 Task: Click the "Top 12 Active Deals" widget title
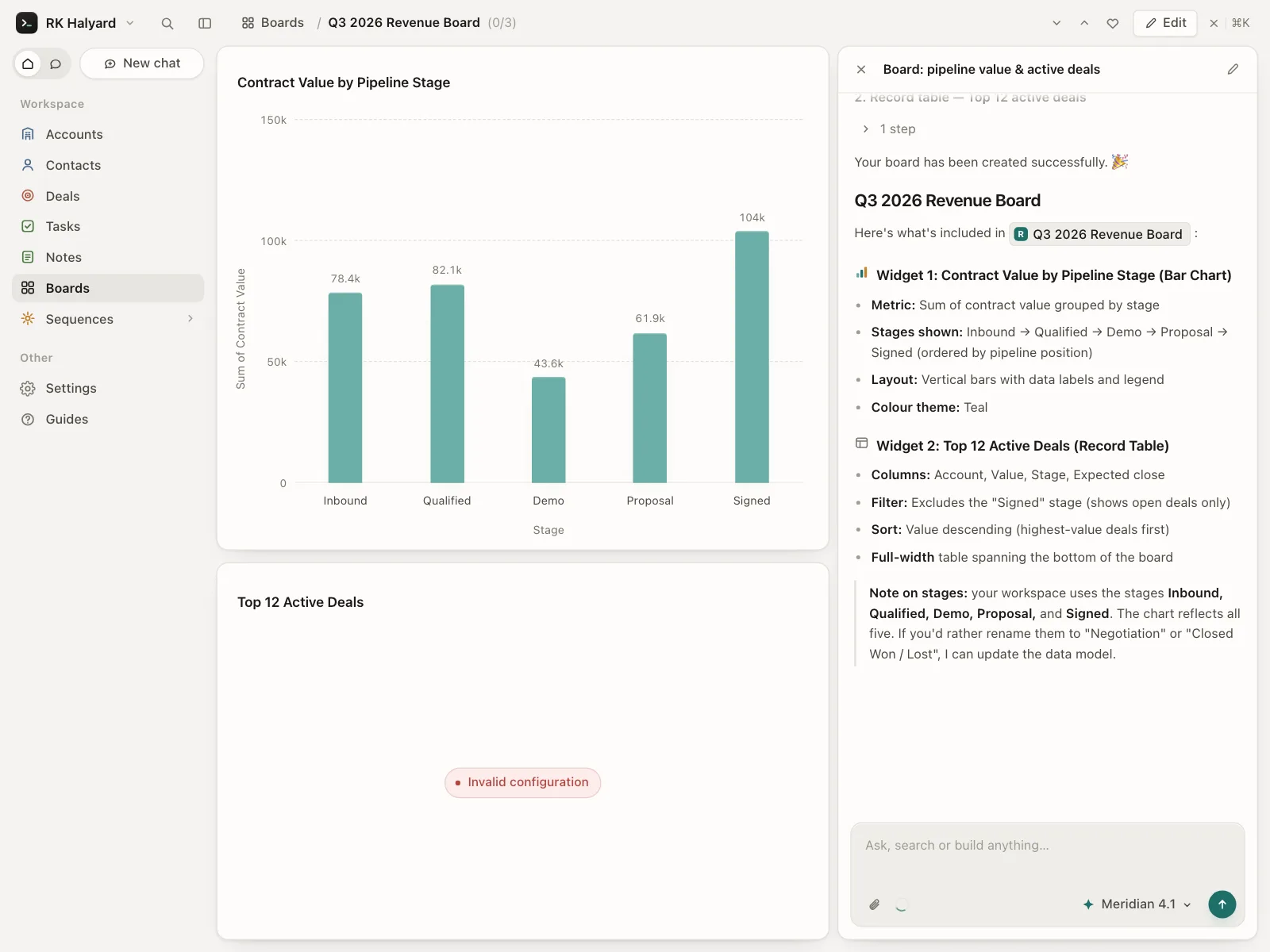point(300,602)
